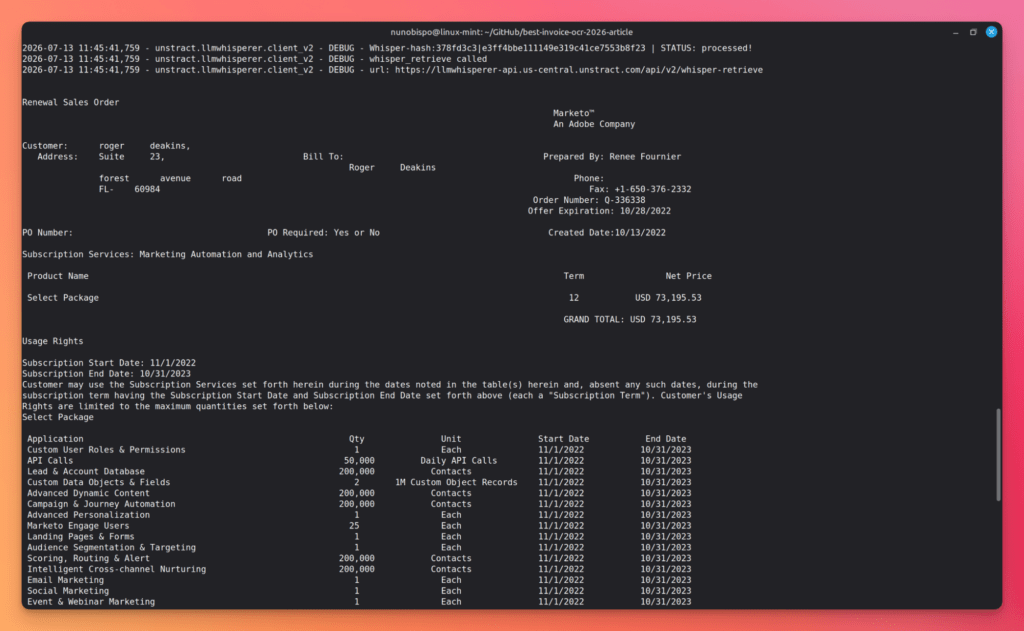Click 'Lead & Account Database' row

(359, 472)
